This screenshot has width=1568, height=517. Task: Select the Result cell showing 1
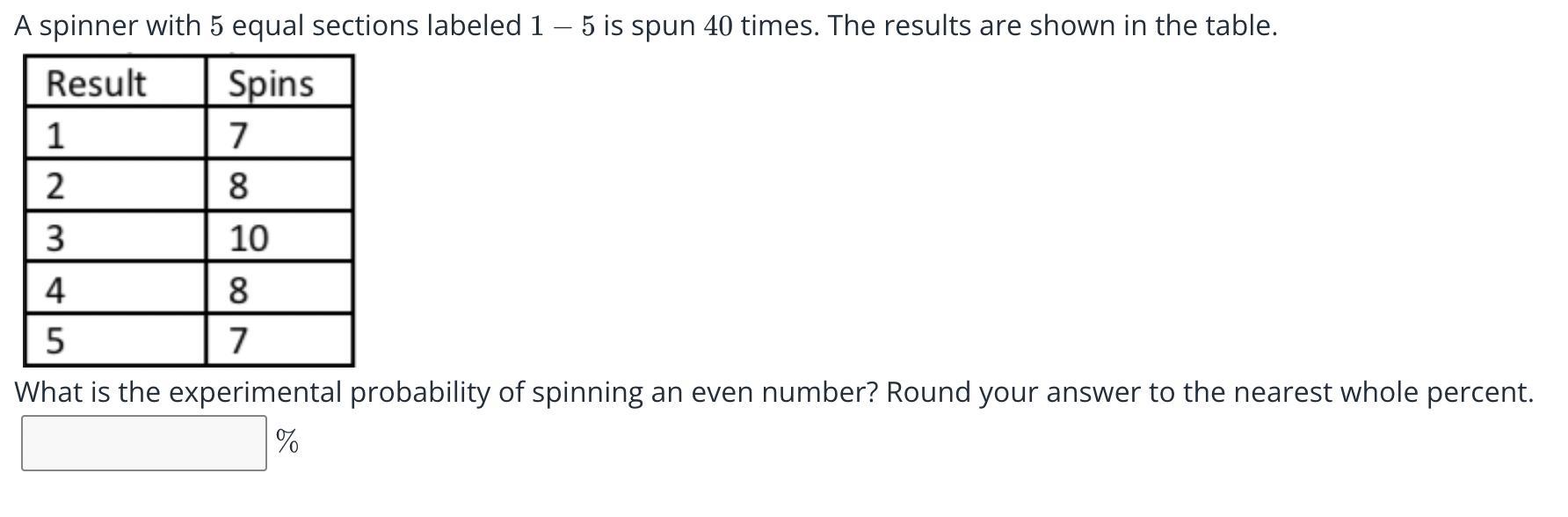[115, 135]
